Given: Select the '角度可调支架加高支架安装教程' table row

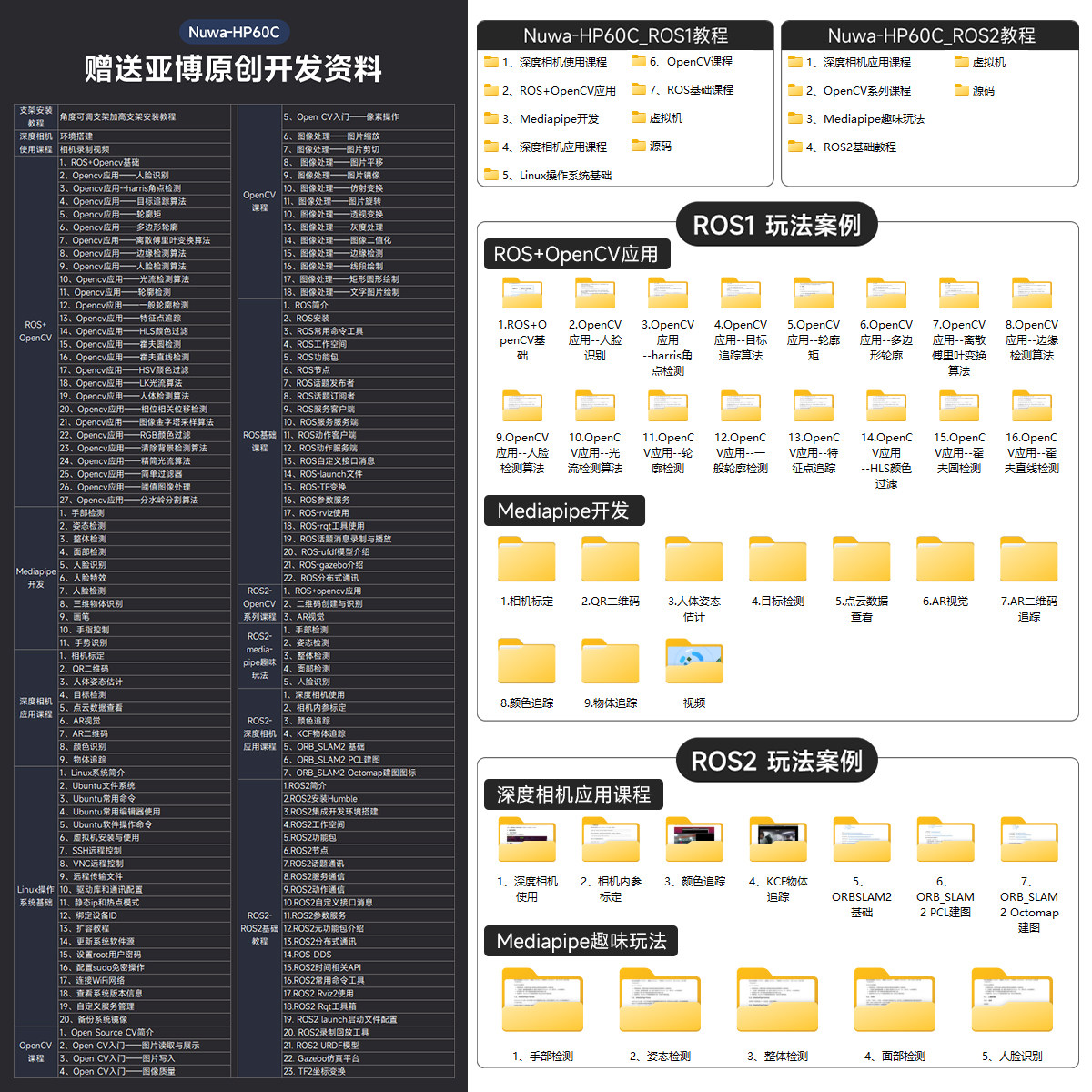Looking at the screenshot, I should [143, 116].
